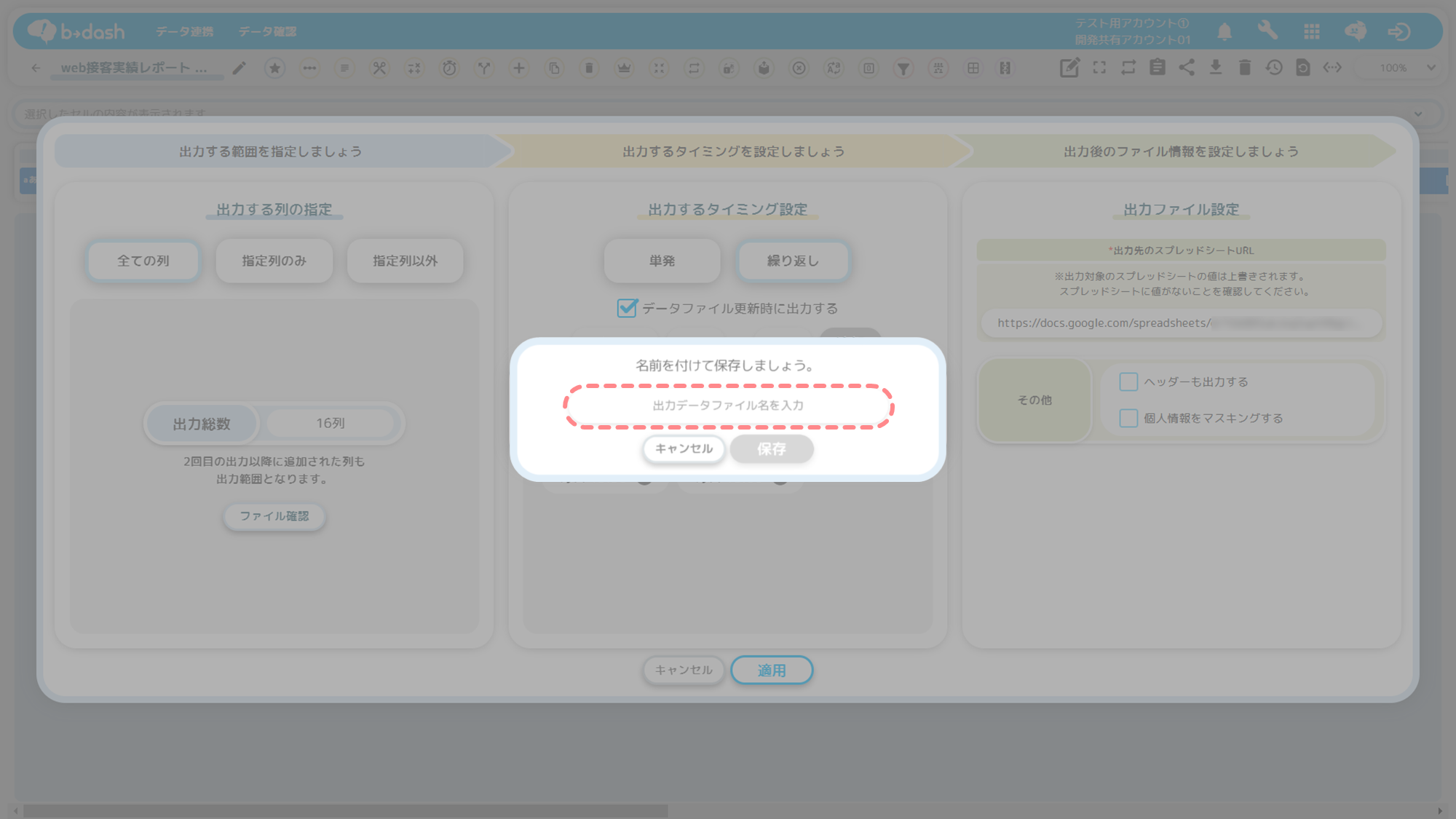
Task: Click the share icon
Action: coord(1187,68)
